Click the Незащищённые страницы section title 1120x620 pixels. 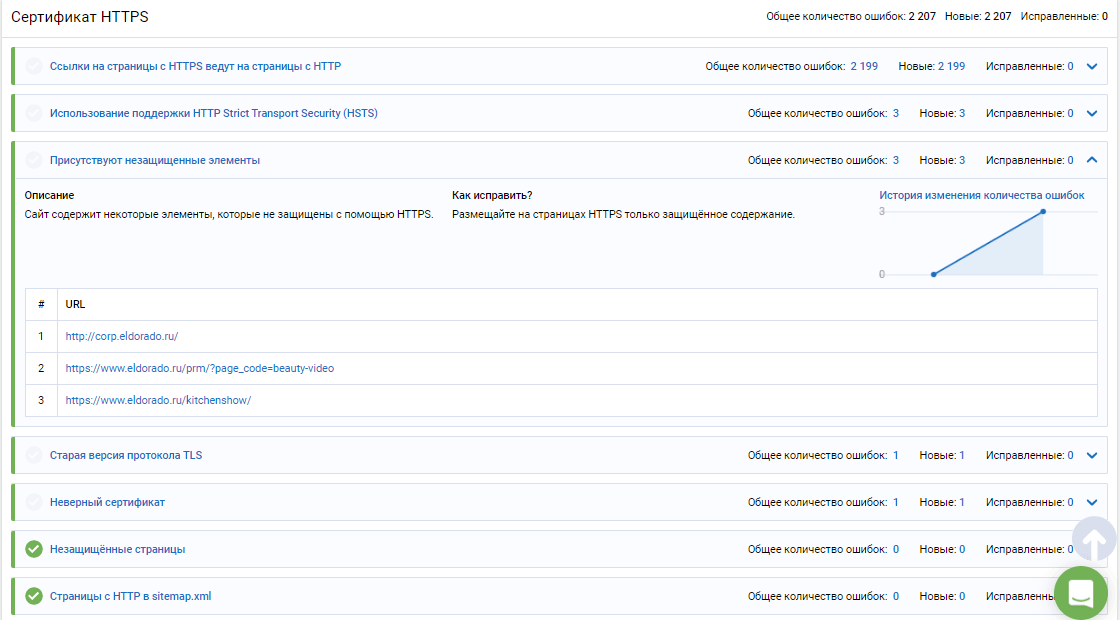click(x=117, y=549)
